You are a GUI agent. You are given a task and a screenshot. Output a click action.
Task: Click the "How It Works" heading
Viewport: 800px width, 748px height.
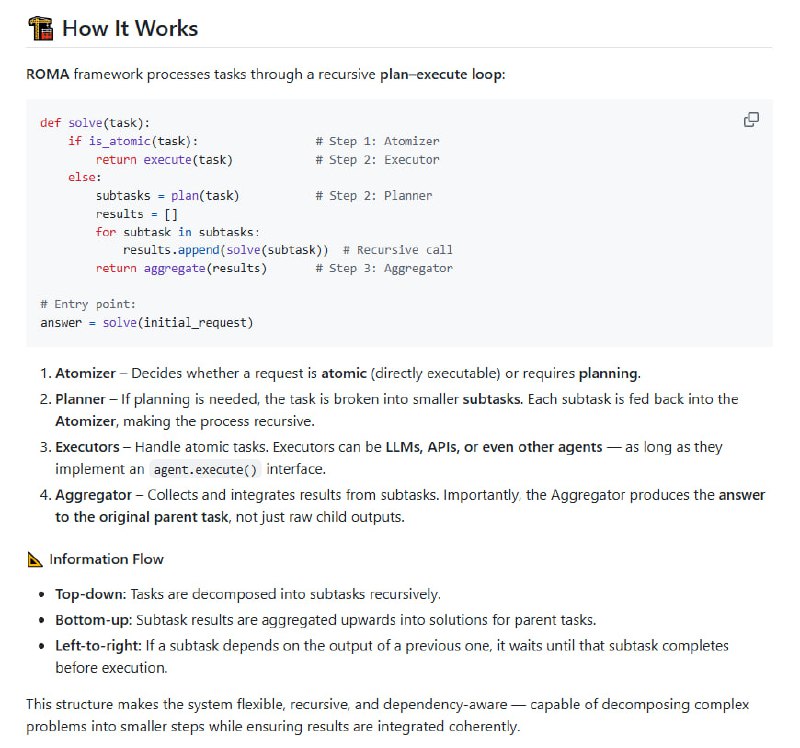[x=130, y=28]
